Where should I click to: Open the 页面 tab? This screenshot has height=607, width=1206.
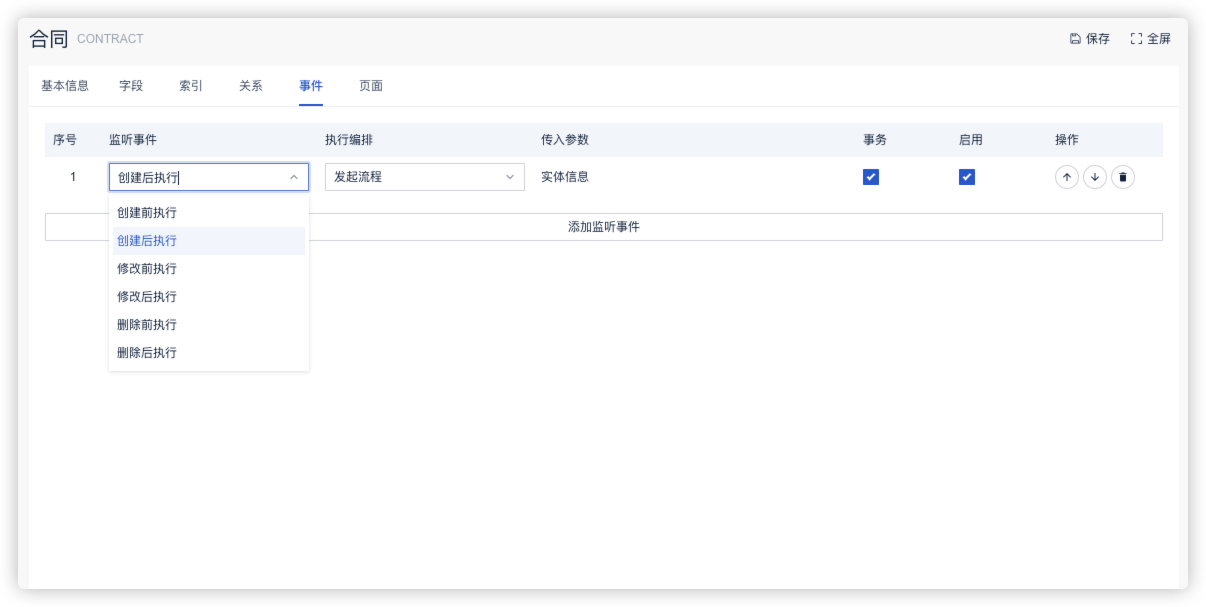click(x=371, y=86)
